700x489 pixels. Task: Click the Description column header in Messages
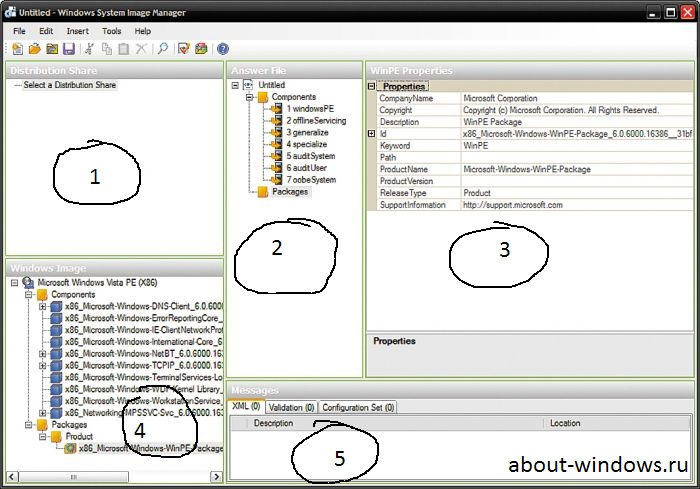point(395,423)
